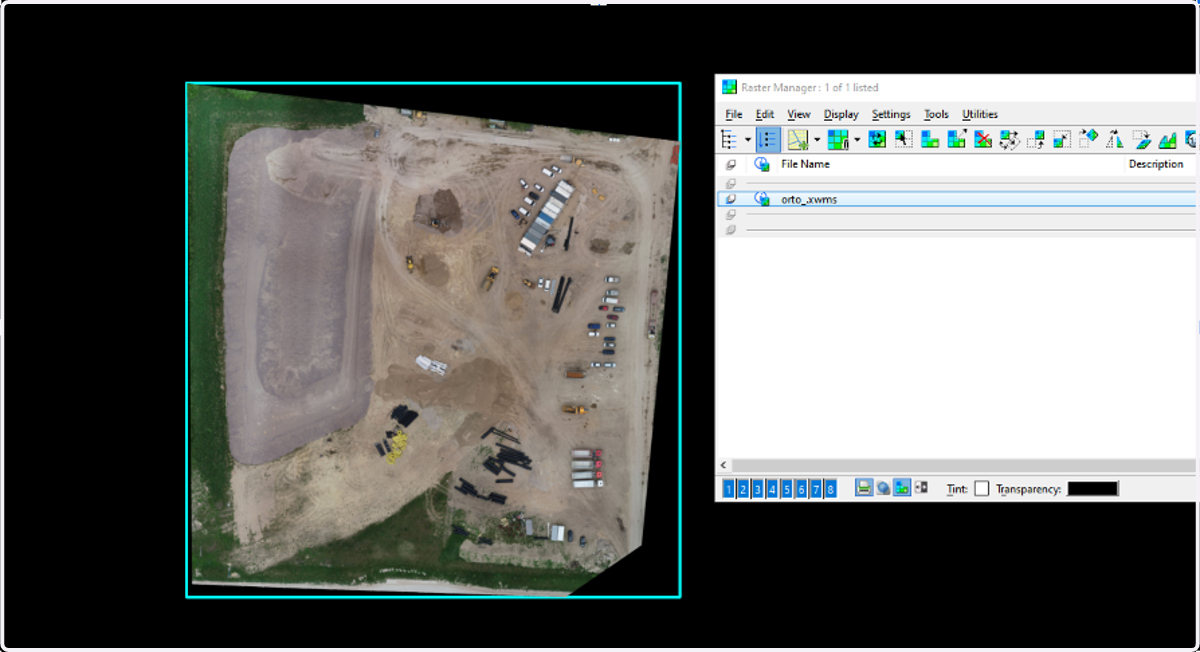Click the Mirror raster icon

(x=1114, y=140)
